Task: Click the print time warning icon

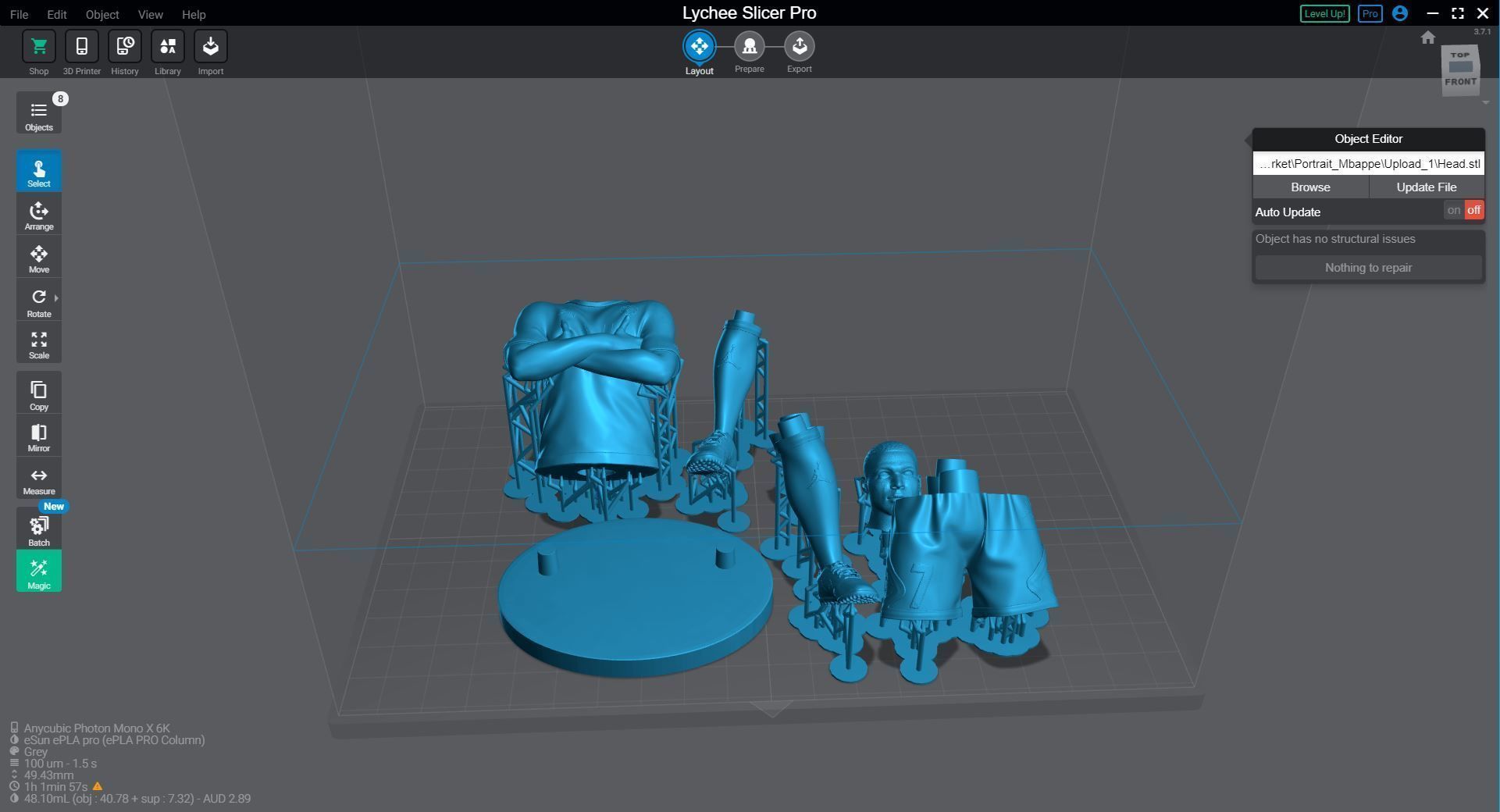Action: (98, 786)
